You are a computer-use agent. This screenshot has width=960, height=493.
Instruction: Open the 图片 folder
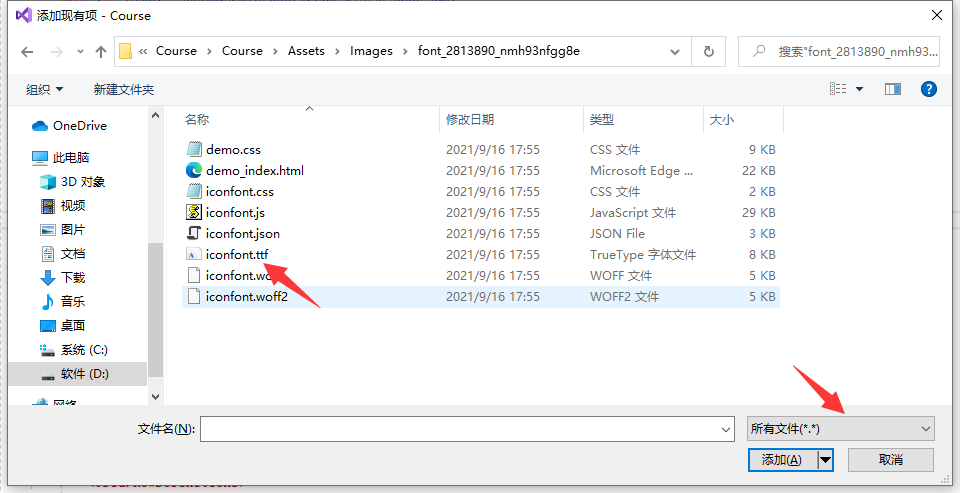tap(62, 230)
